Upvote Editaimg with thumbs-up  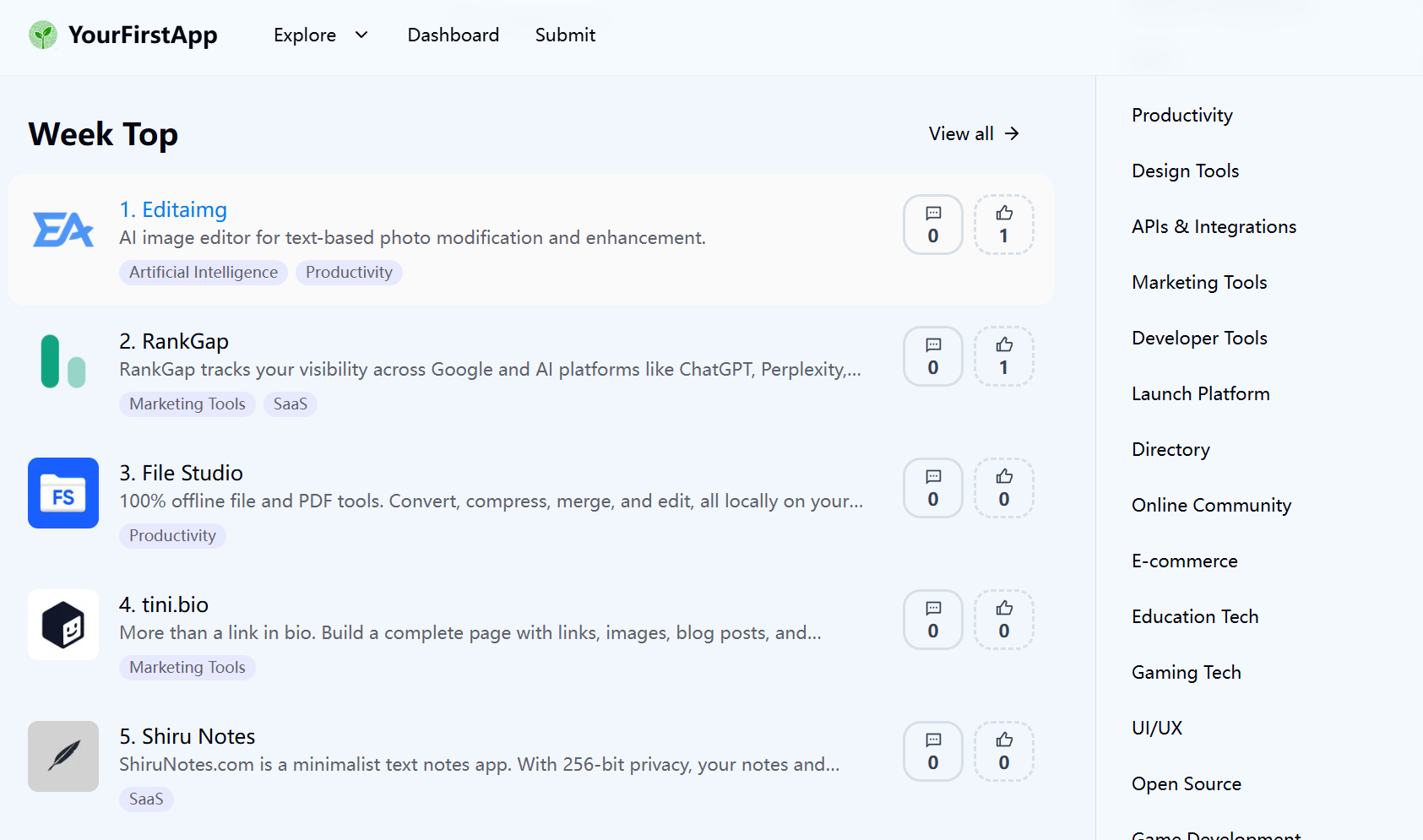pos(1004,225)
